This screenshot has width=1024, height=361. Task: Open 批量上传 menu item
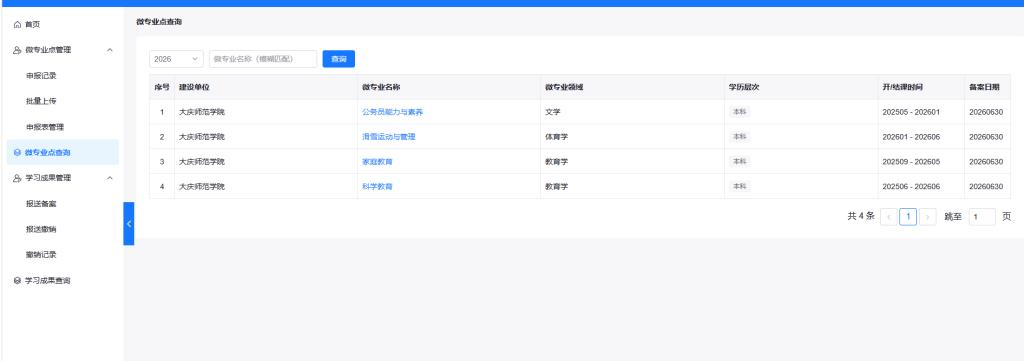pos(41,101)
